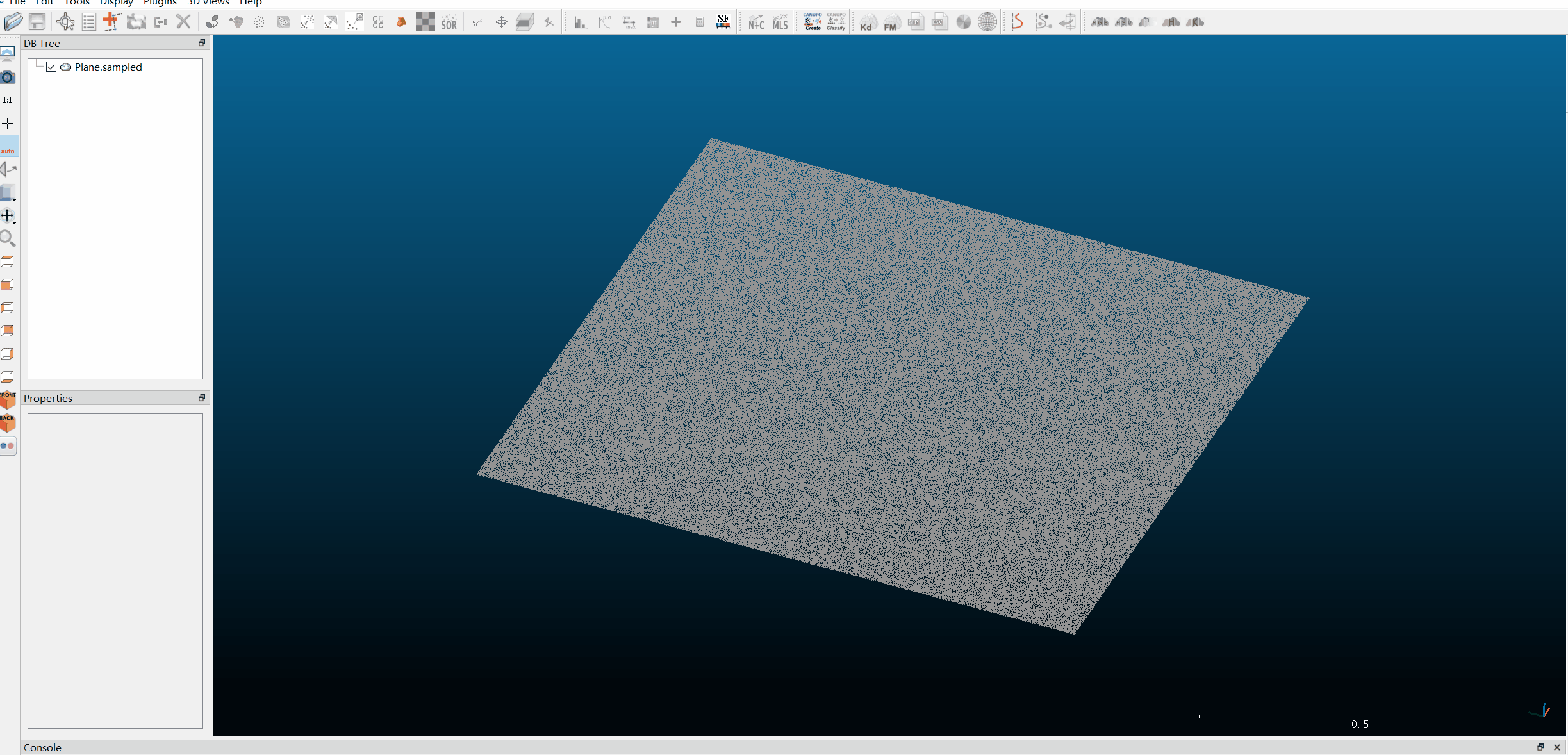This screenshot has height=755, width=1568.
Task: Select Plane.sampled in the DB Tree
Action: pyautogui.click(x=108, y=67)
